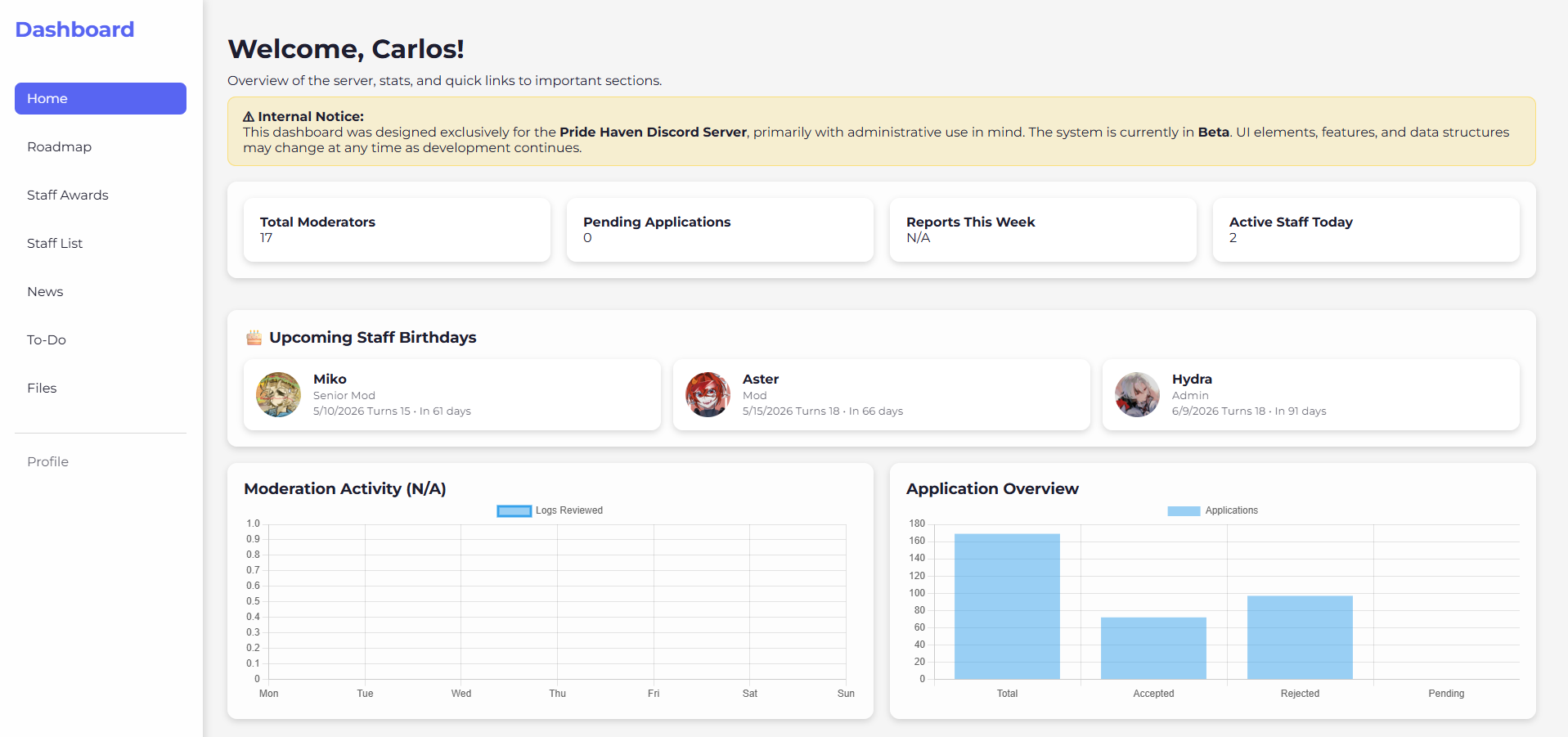This screenshot has width=1568, height=737.
Task: Click the Internal Notice warning icon
Action: click(x=249, y=117)
